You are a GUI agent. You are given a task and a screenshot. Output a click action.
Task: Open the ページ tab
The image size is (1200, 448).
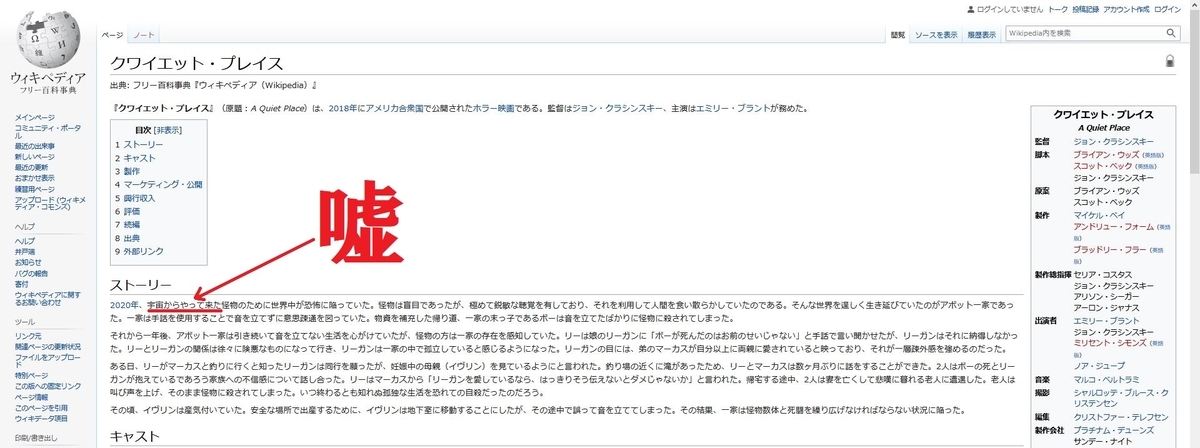coord(112,35)
